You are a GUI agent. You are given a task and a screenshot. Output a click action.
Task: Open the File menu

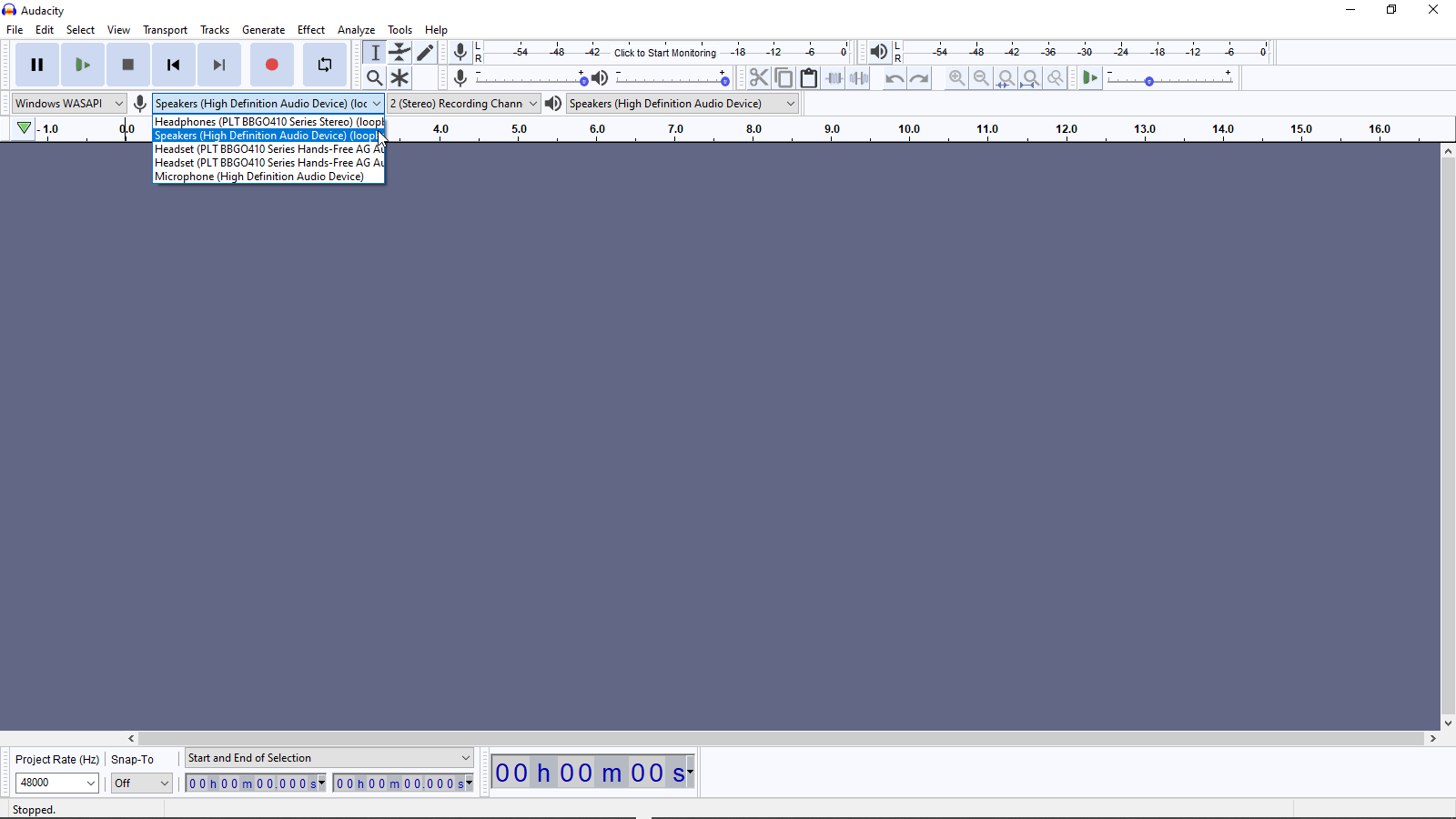(15, 30)
